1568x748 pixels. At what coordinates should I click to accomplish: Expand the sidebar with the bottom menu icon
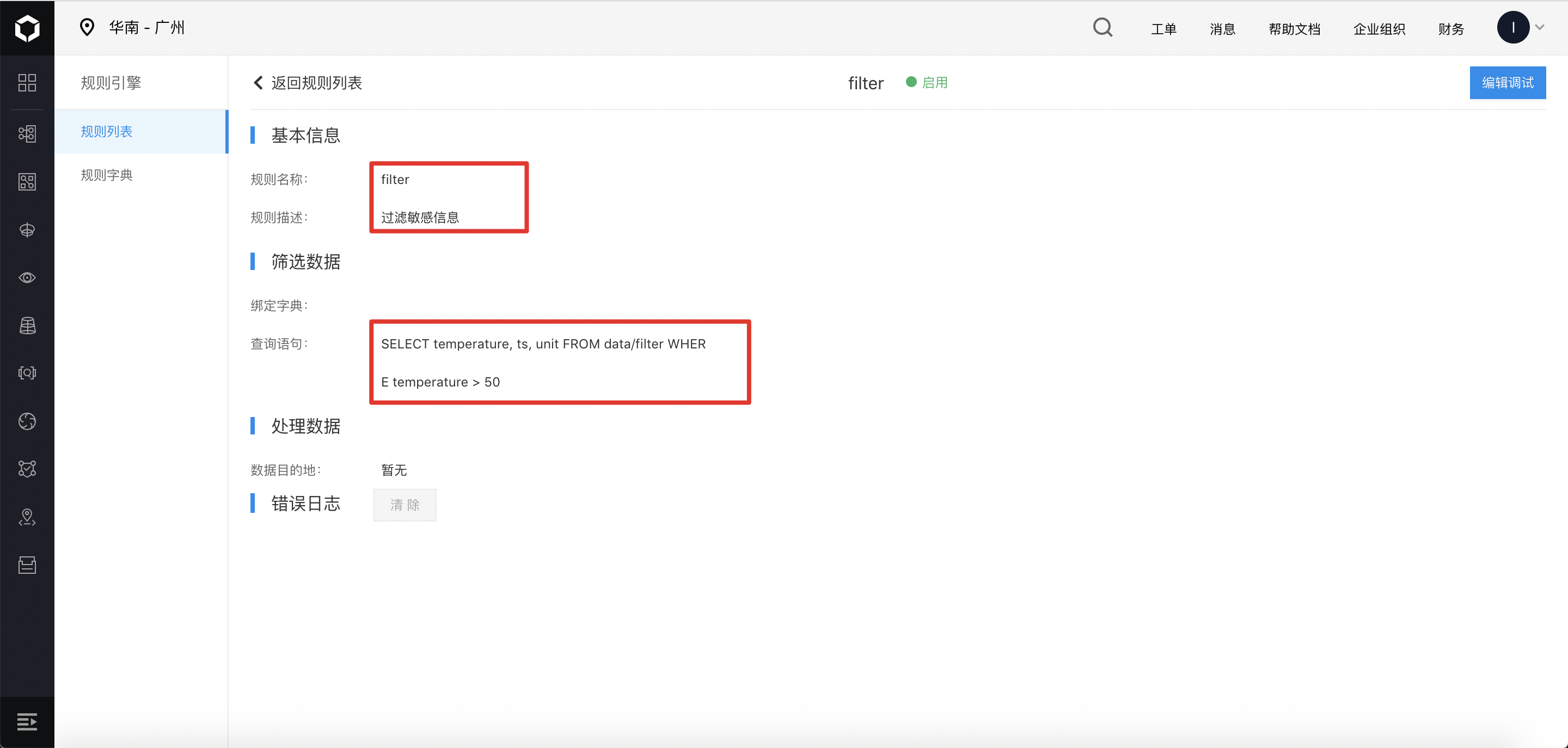pos(27,722)
